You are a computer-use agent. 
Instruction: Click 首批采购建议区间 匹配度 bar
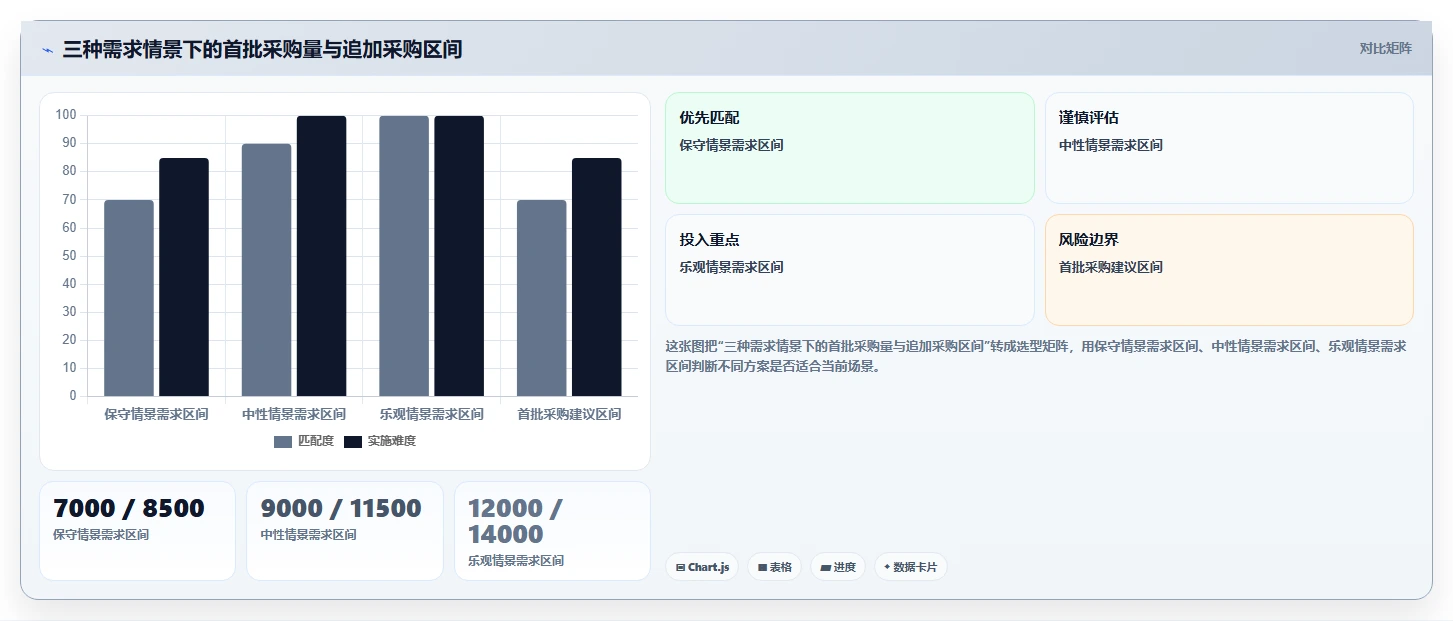[x=541, y=298]
